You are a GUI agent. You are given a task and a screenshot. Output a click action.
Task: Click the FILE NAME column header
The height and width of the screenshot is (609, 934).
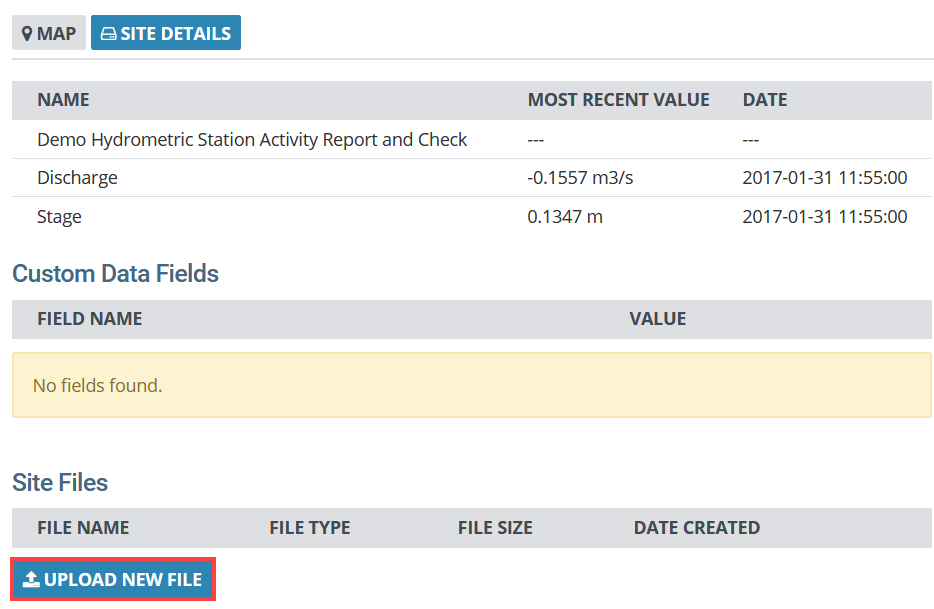click(x=83, y=528)
